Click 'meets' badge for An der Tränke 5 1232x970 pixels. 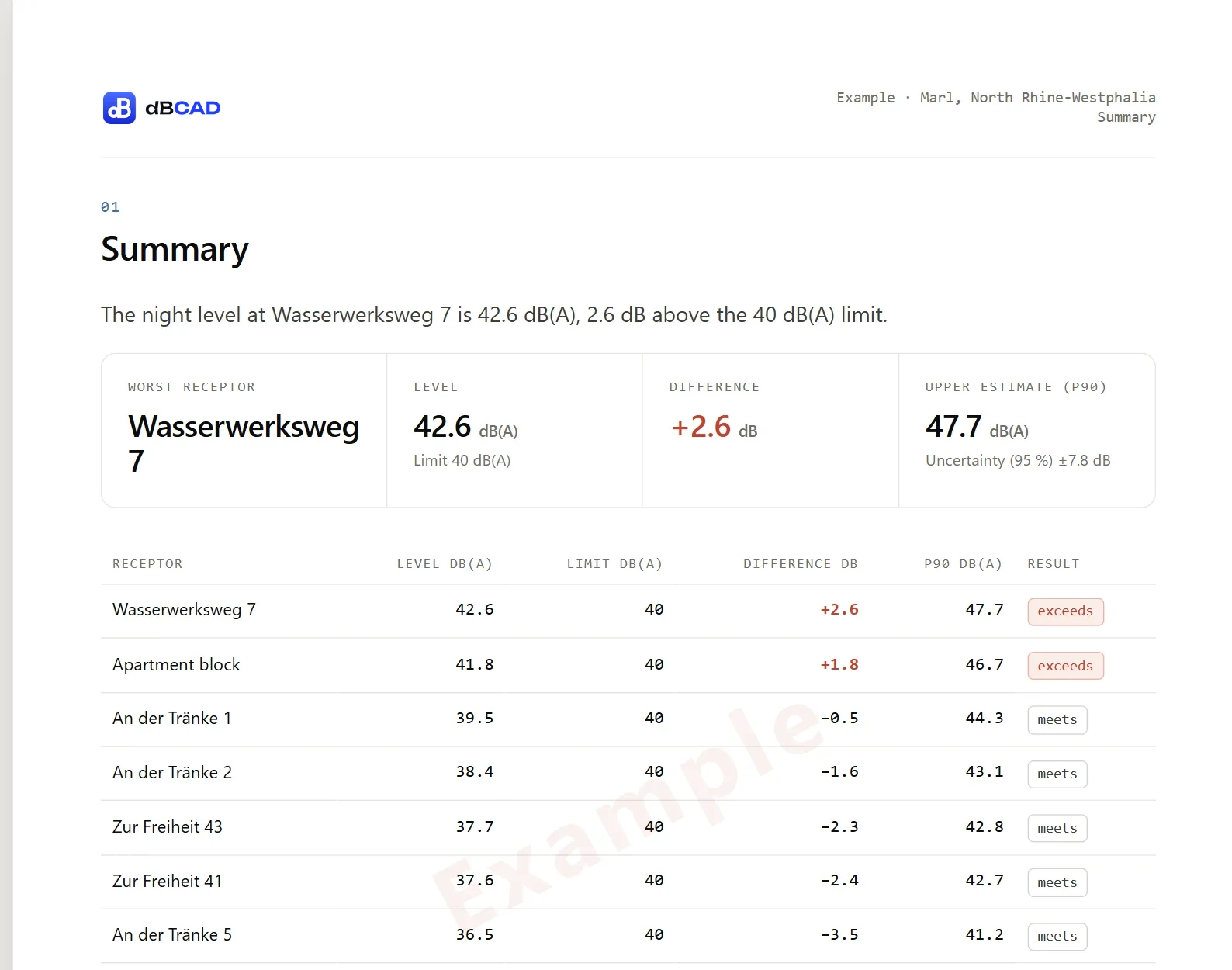(x=1057, y=937)
